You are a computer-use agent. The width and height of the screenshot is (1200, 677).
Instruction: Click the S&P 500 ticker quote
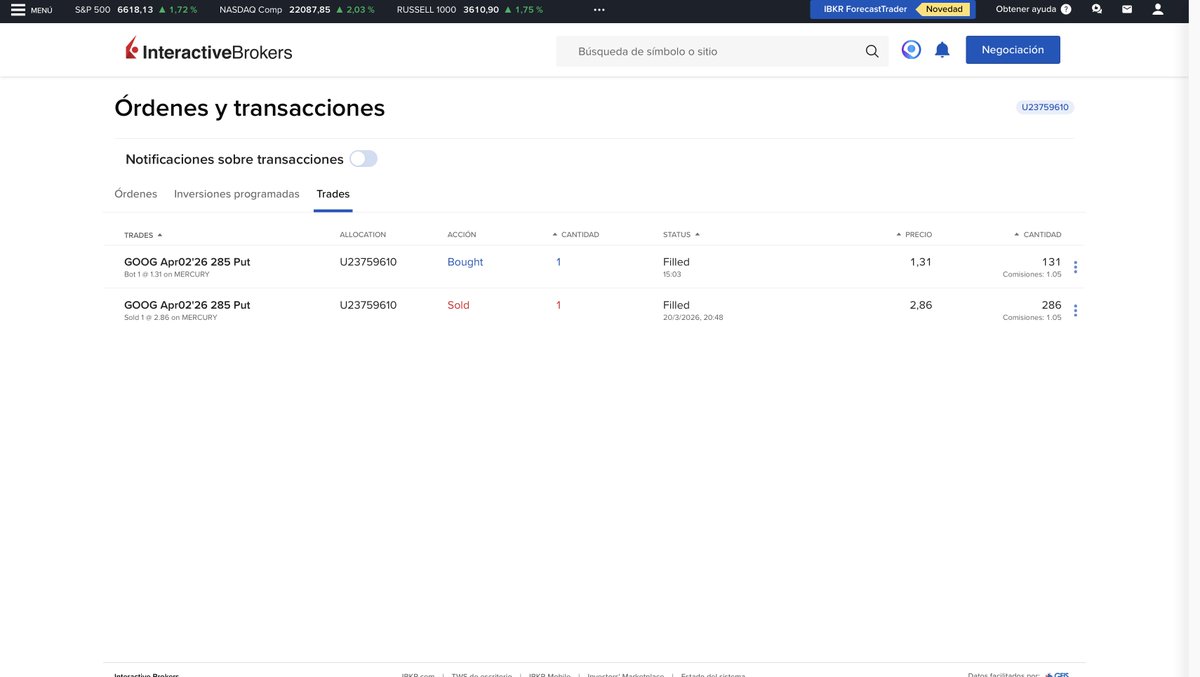(136, 9)
